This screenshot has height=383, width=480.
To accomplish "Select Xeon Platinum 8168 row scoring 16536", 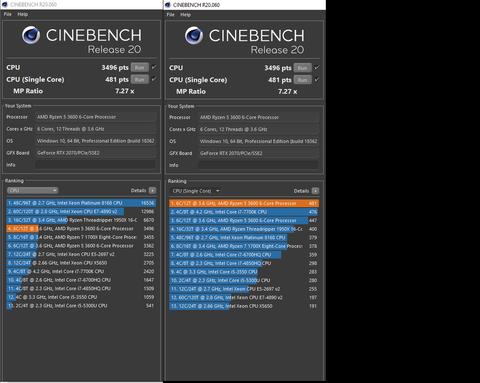I will click(x=81, y=203).
